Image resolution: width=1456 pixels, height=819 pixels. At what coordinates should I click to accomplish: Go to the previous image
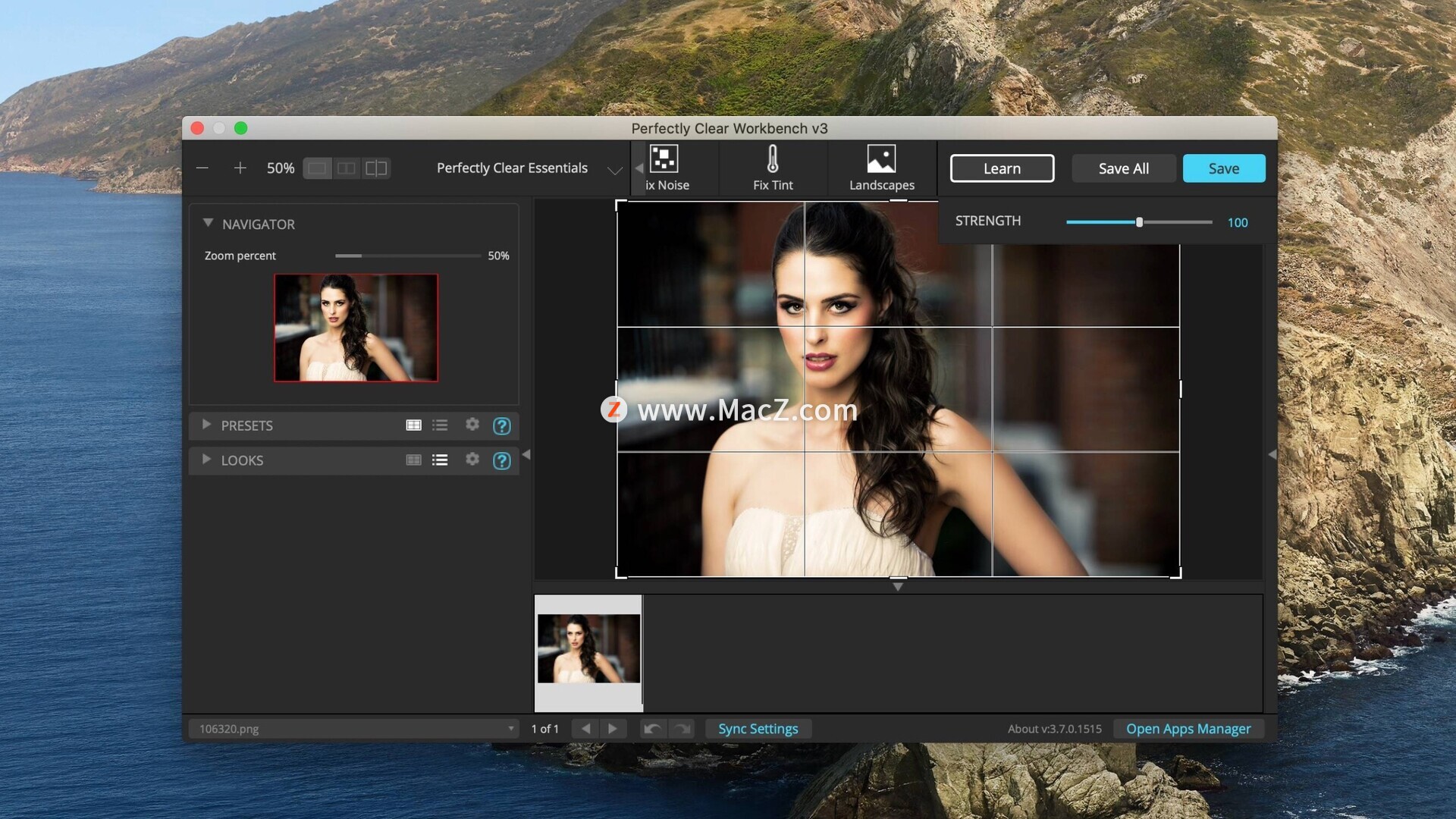585,729
